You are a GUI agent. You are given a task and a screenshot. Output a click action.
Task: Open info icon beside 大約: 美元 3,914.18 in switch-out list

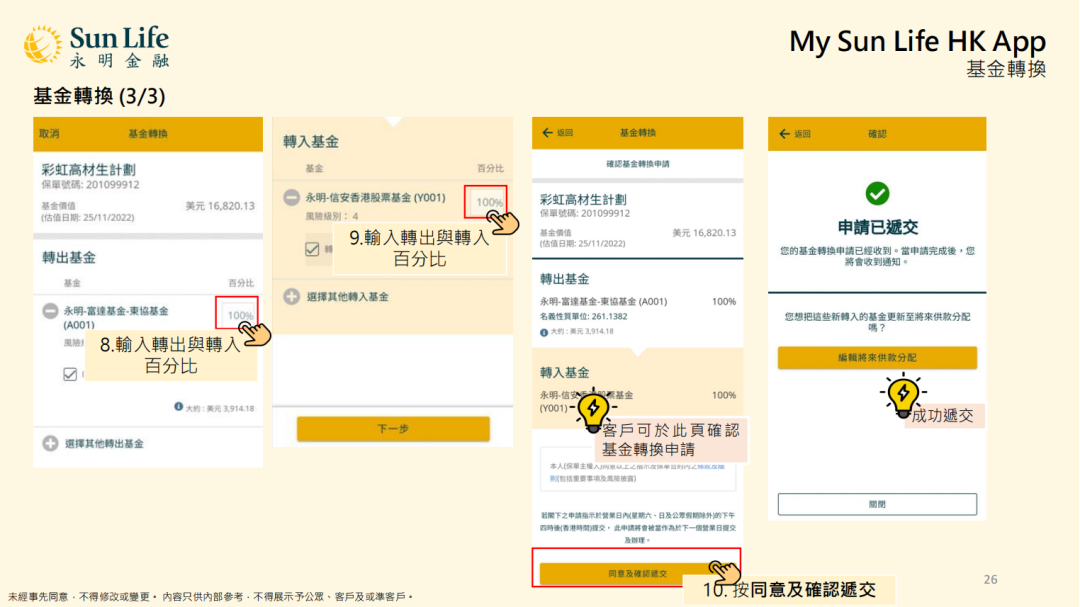[x=178, y=407]
